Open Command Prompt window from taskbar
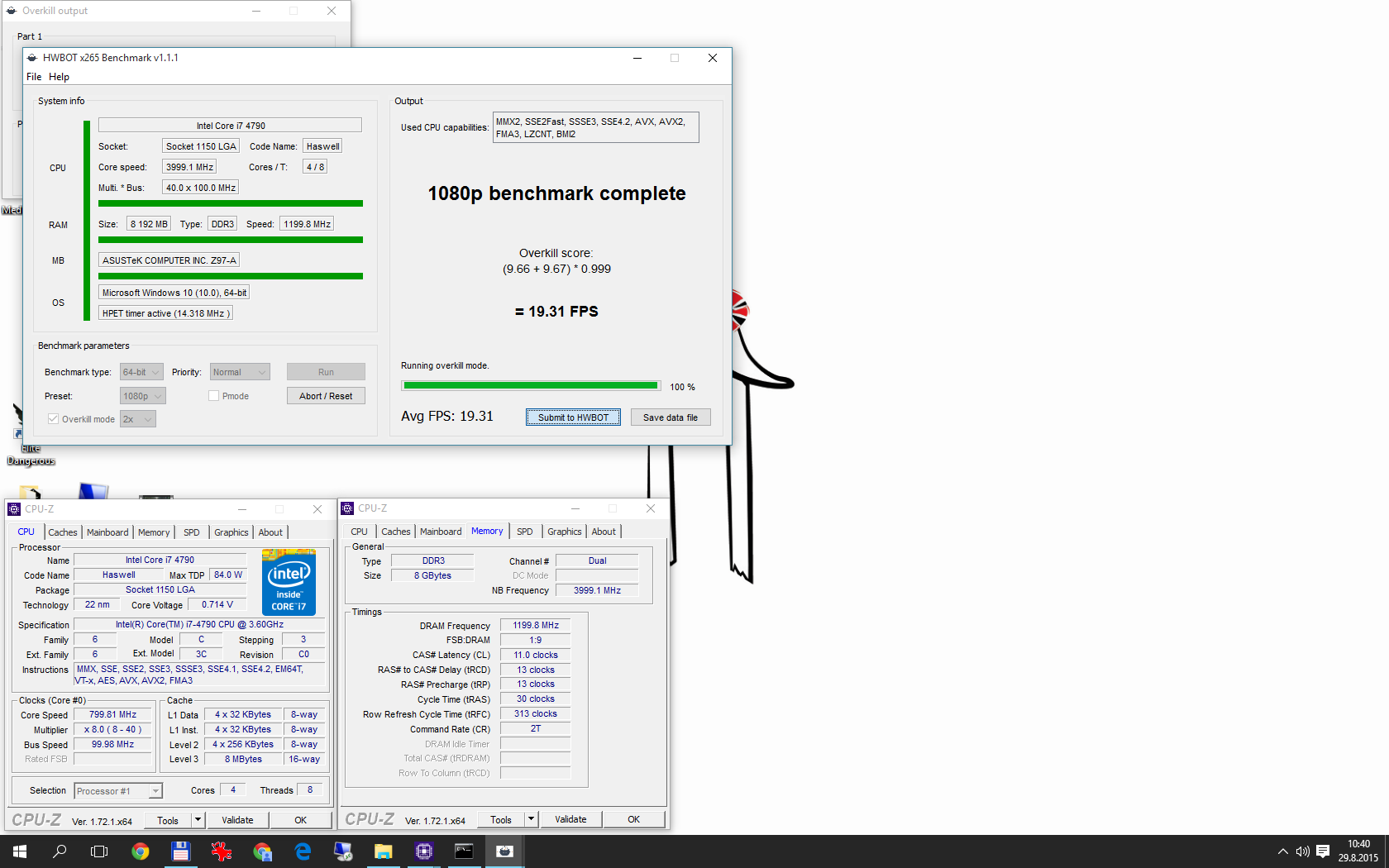 [x=464, y=851]
